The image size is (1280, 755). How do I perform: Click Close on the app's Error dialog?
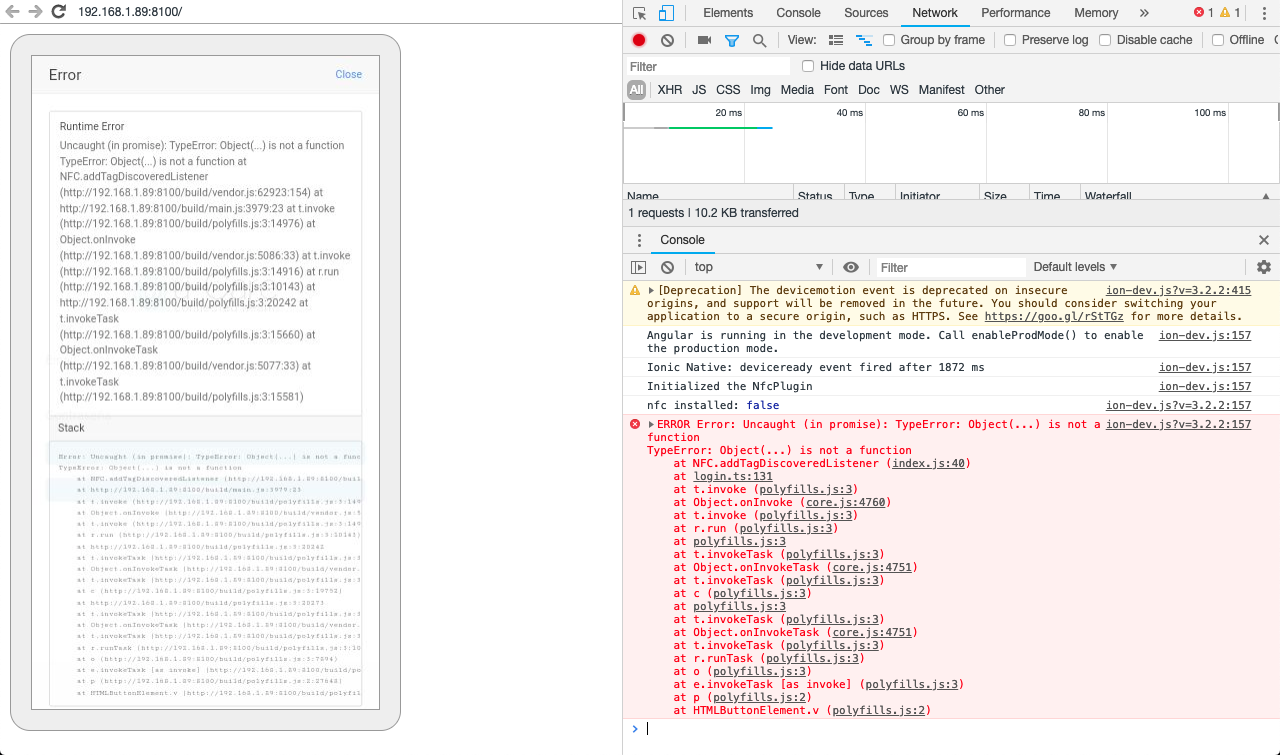coord(348,74)
